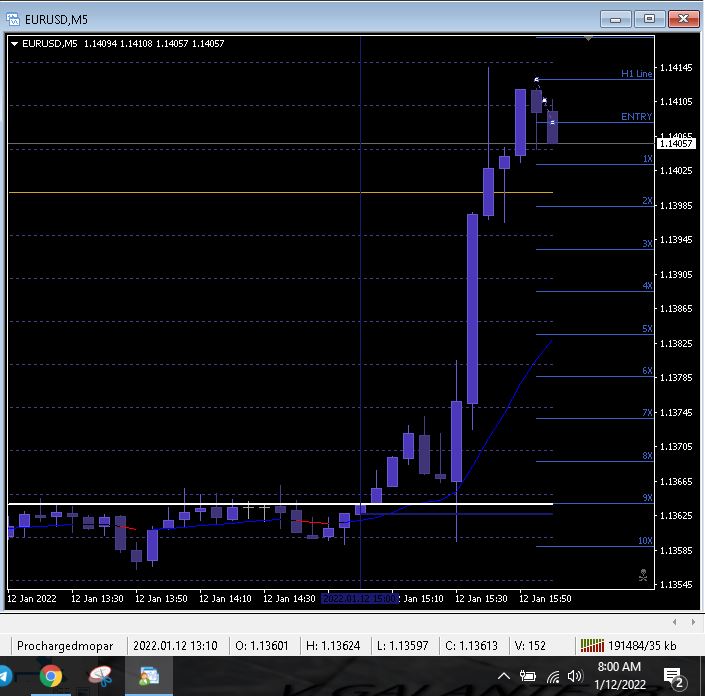Click the active MetaTrader taskbar icon
Image resolution: width=705 pixels, height=696 pixels.
pos(149,676)
